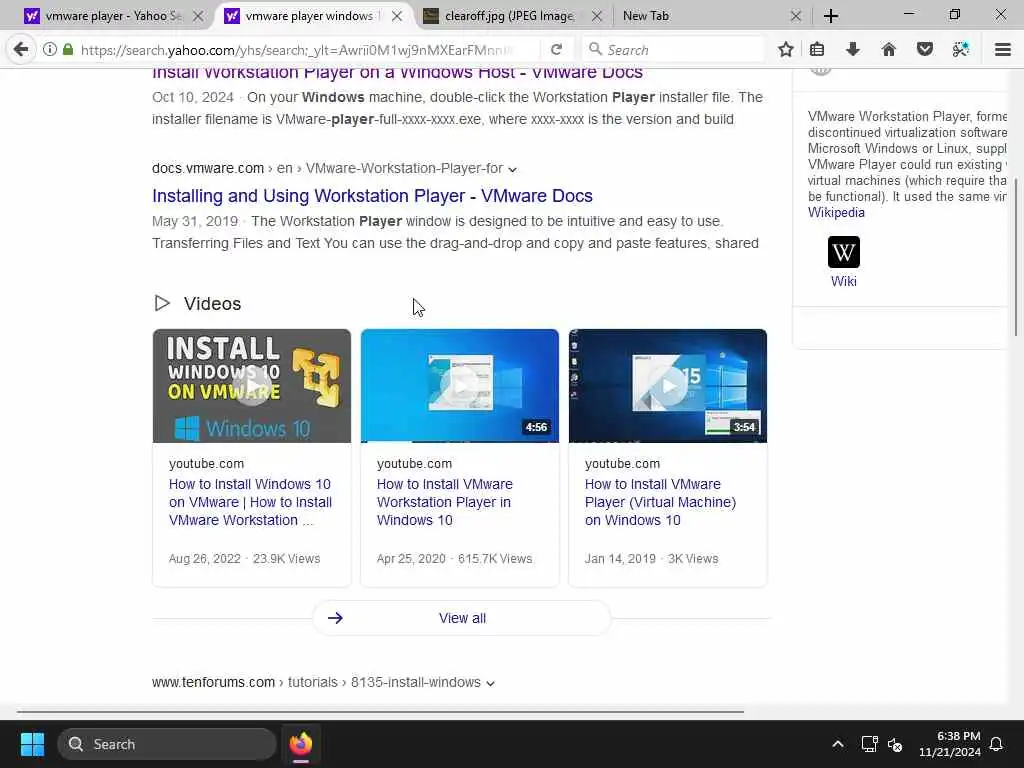The image size is (1024, 768).
Task: Show hidden system tray icons chevron
Action: click(838, 744)
